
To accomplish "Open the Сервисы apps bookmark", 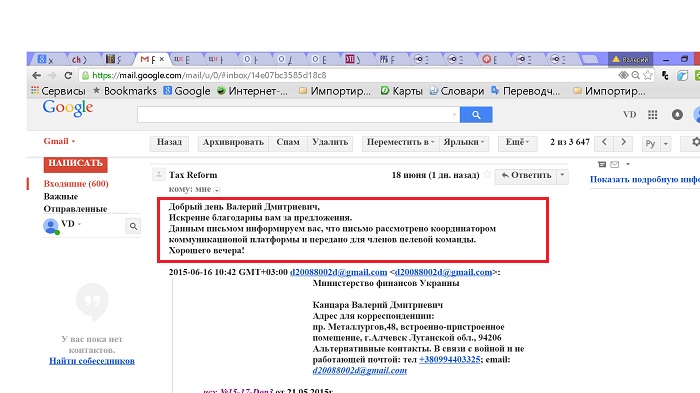I will pos(58,91).
